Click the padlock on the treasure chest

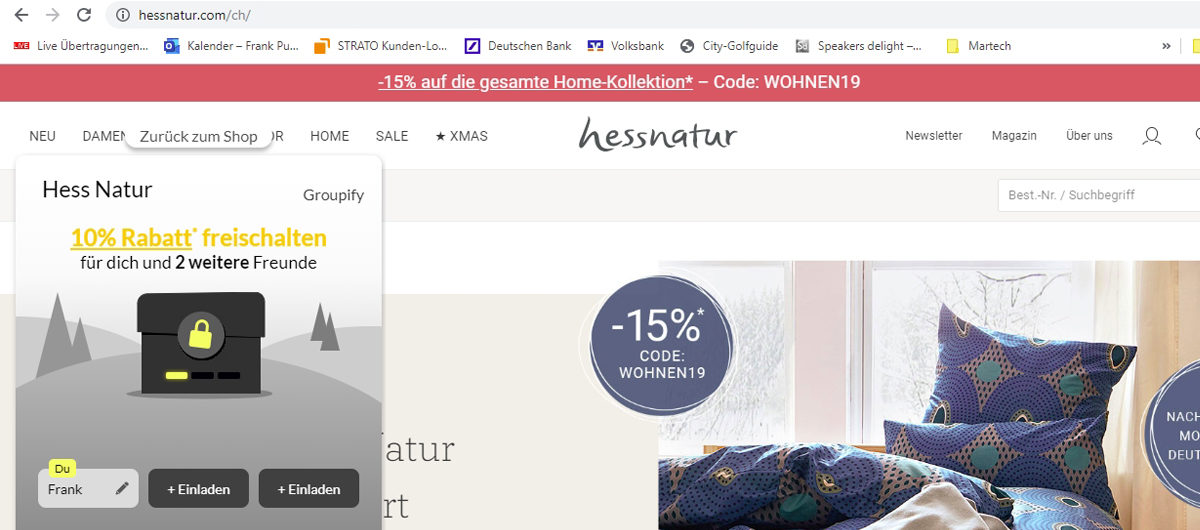tap(200, 334)
